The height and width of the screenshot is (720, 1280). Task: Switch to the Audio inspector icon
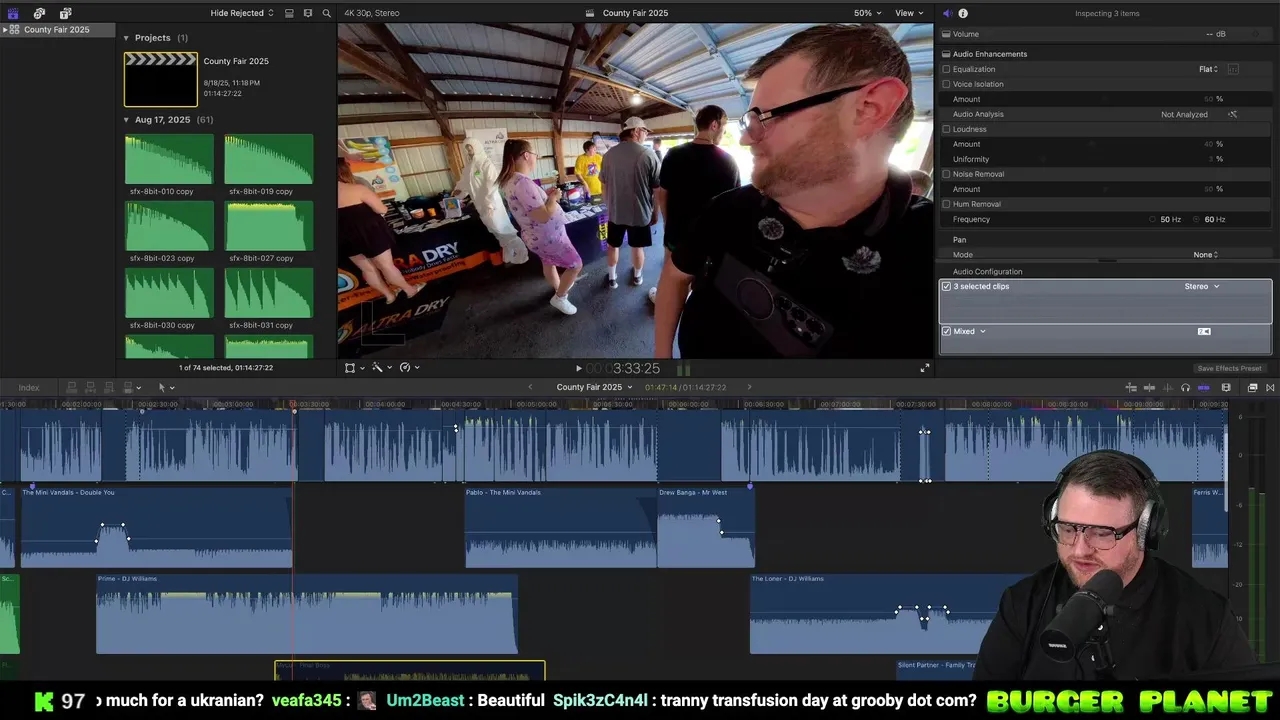947,13
